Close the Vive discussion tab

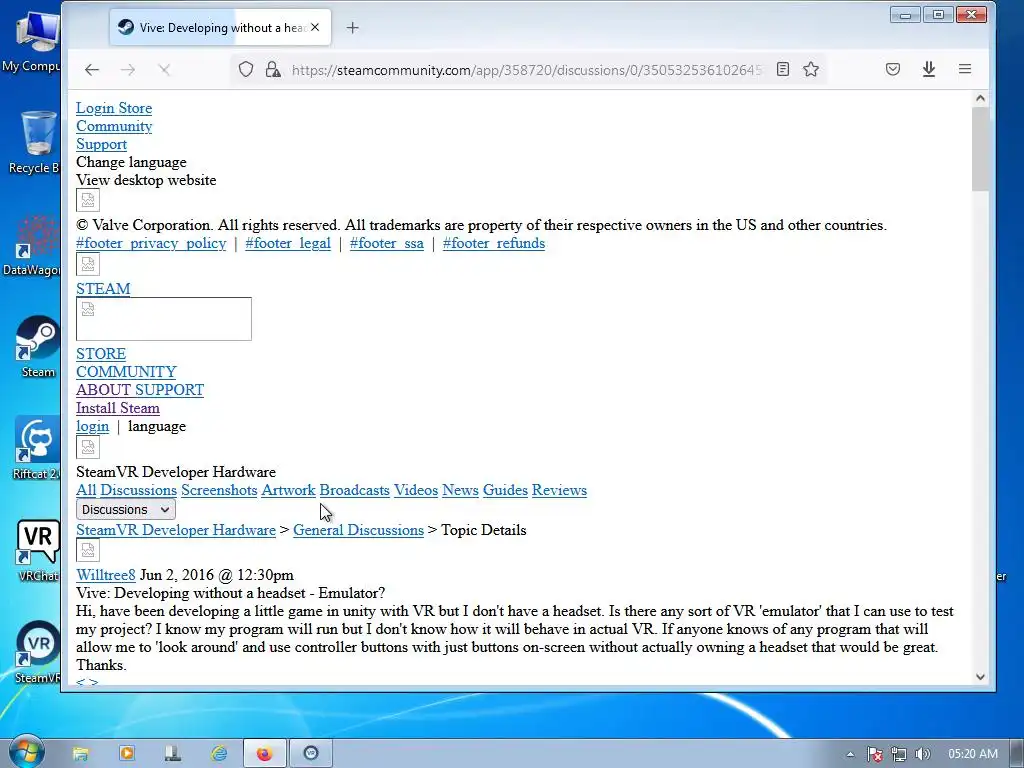coord(315,27)
